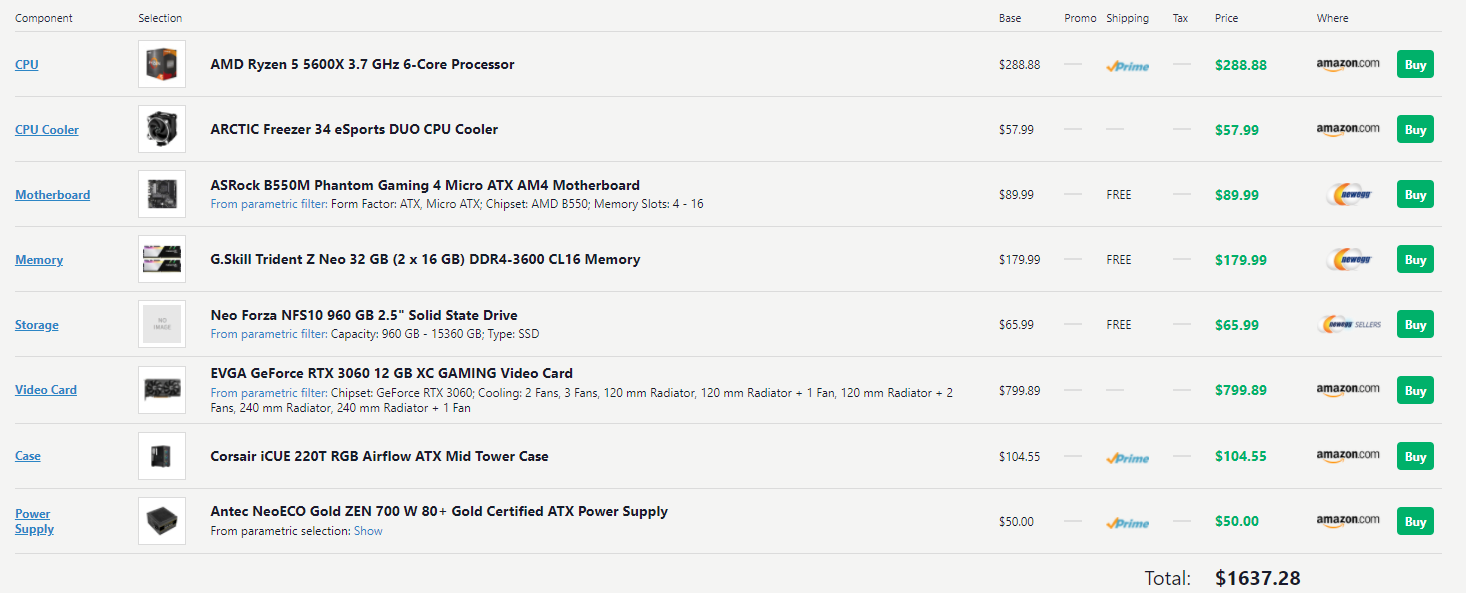The height and width of the screenshot is (593, 1466).
Task: Click the ASRock B550M motherboard thumbnail
Action: pyautogui.click(x=162, y=195)
